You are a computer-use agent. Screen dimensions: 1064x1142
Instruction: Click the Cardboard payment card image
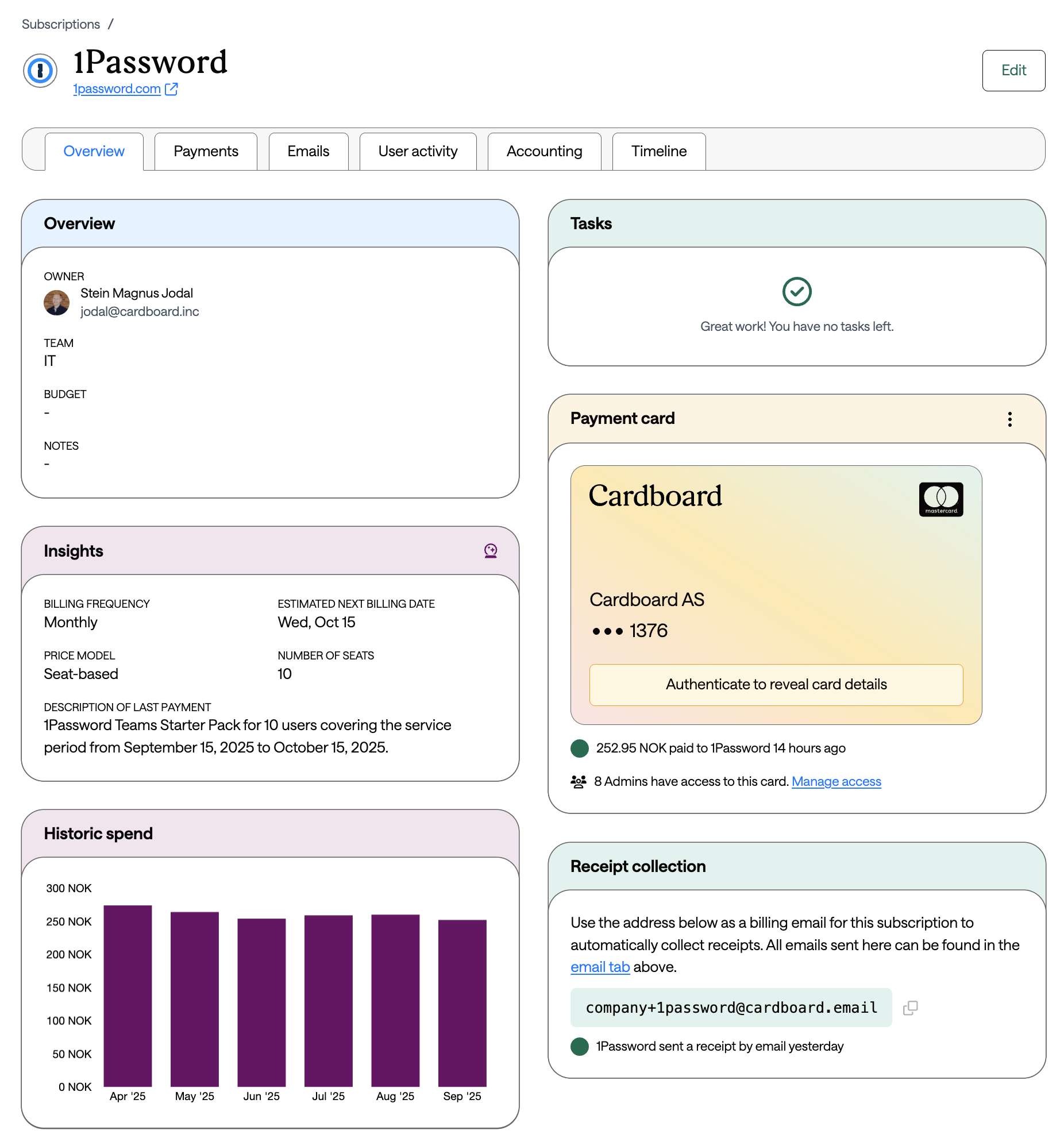coord(776,595)
